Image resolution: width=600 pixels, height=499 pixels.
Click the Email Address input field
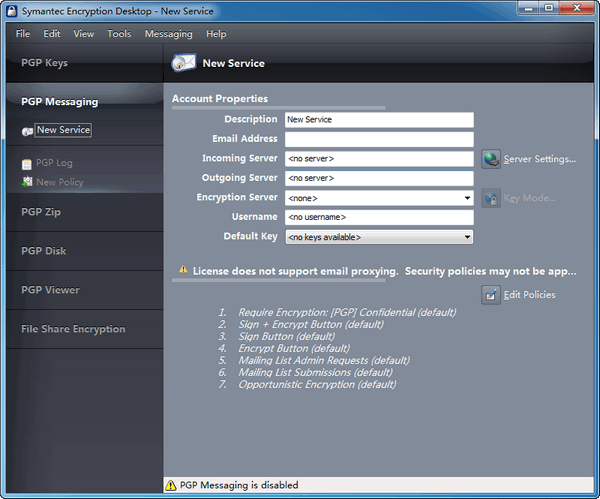pyautogui.click(x=378, y=139)
